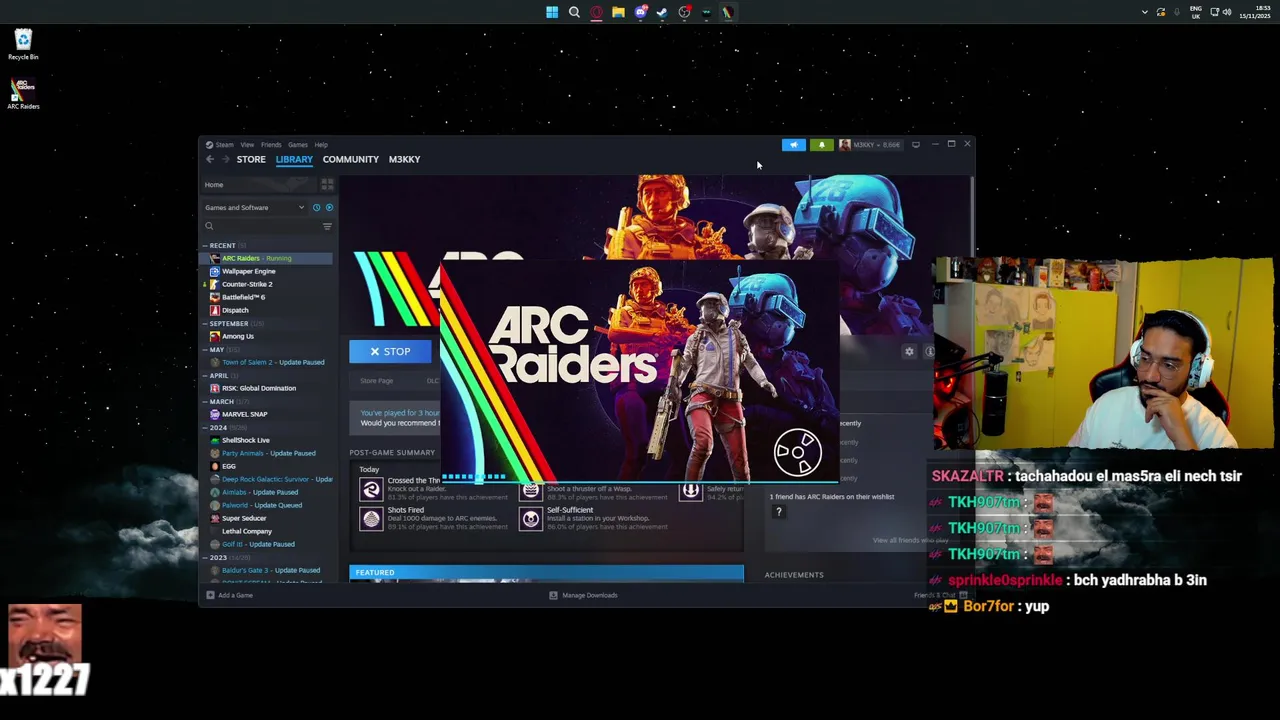Switch library to grid collections view

click(x=327, y=184)
